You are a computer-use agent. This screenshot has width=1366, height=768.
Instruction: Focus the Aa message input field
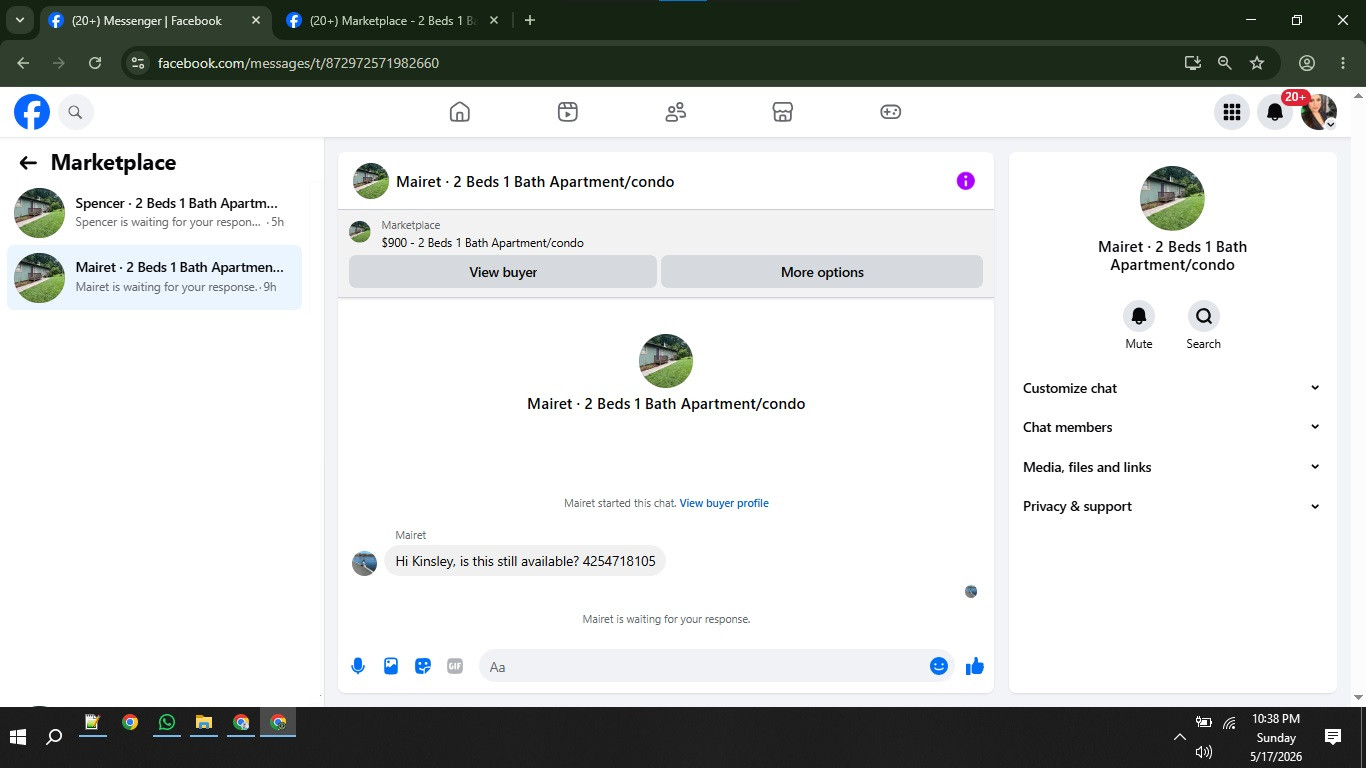(704, 666)
